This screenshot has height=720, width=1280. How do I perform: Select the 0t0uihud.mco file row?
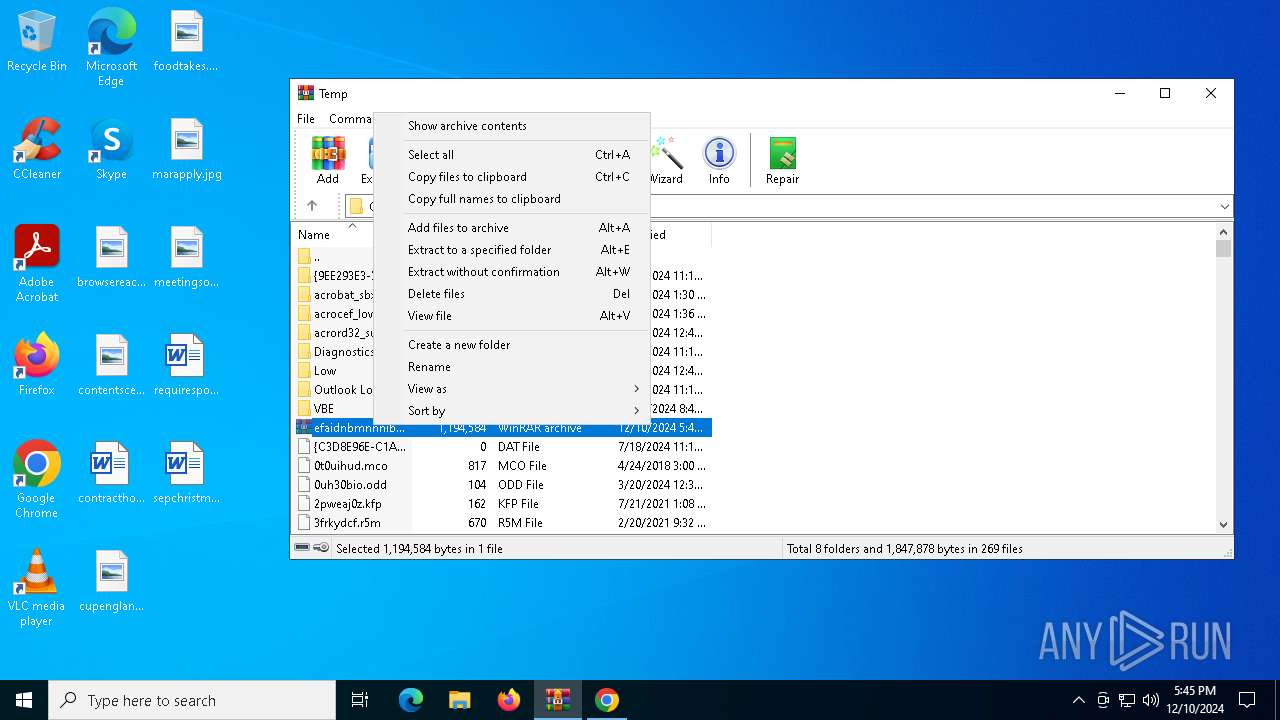pyautogui.click(x=503, y=466)
